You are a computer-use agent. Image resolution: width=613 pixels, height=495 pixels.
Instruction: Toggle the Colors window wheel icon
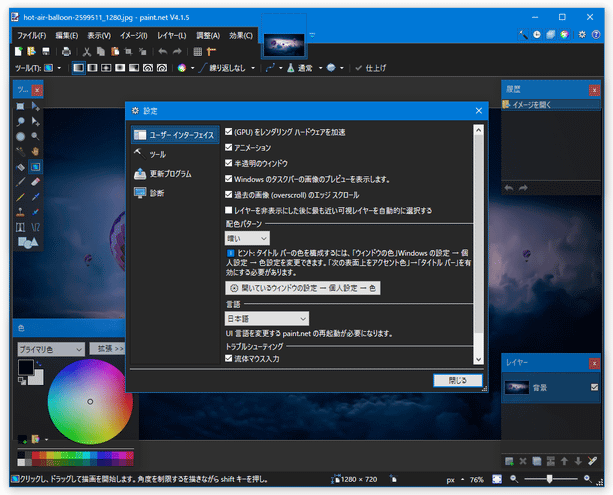click(564, 34)
